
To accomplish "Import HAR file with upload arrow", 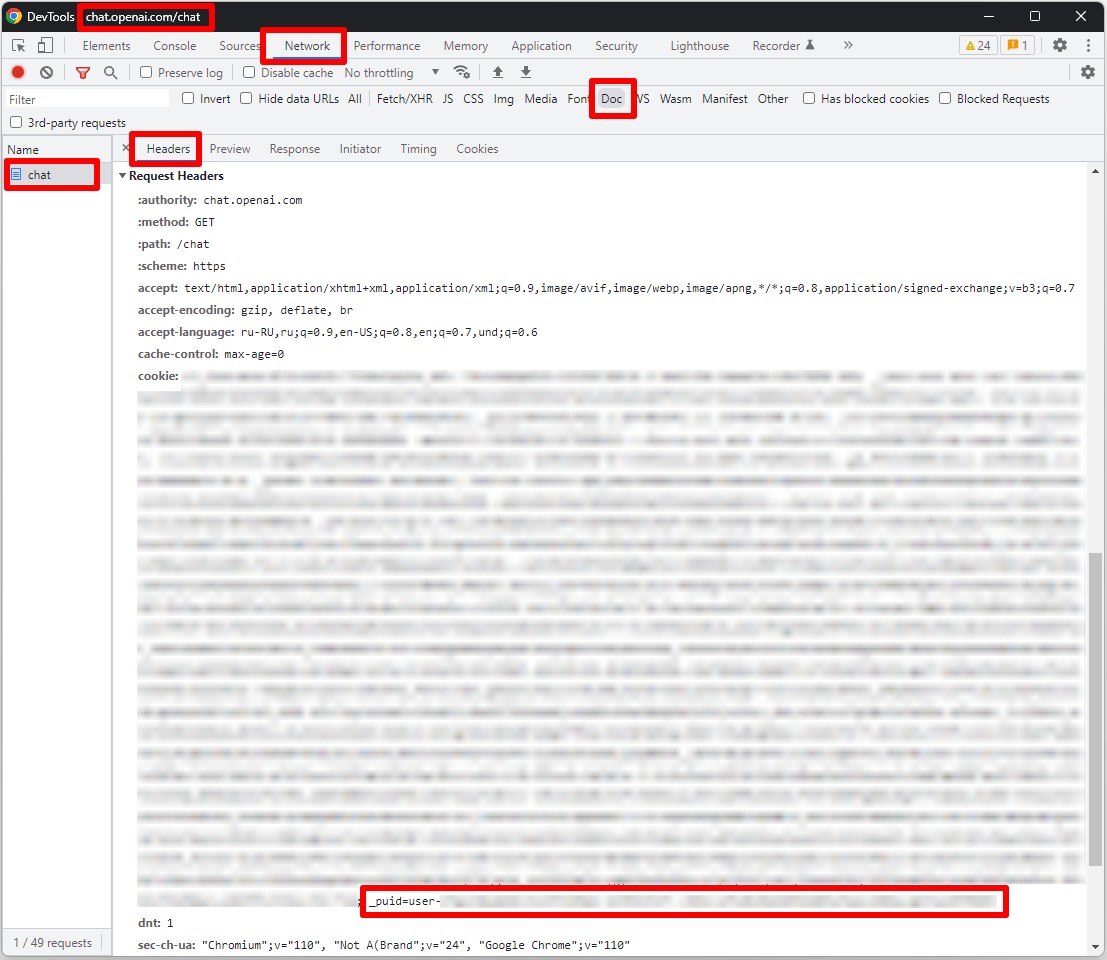I will click(498, 72).
